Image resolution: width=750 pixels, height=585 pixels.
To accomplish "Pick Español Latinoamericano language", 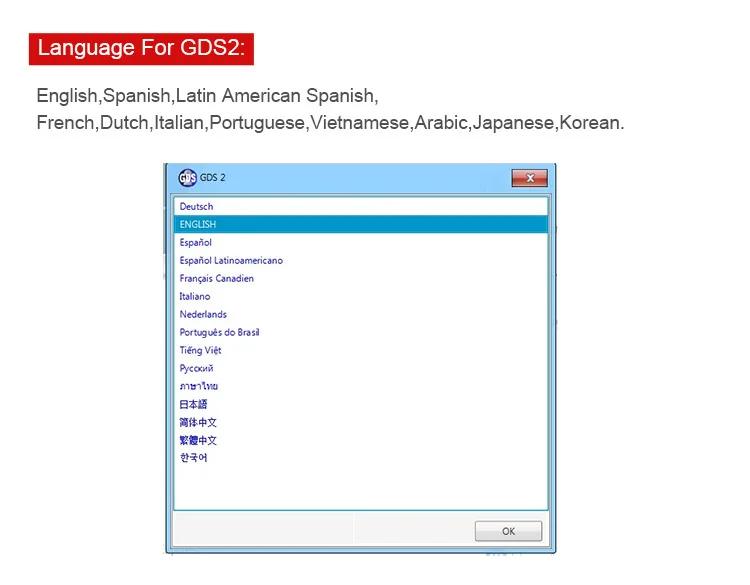I will tap(361, 261).
